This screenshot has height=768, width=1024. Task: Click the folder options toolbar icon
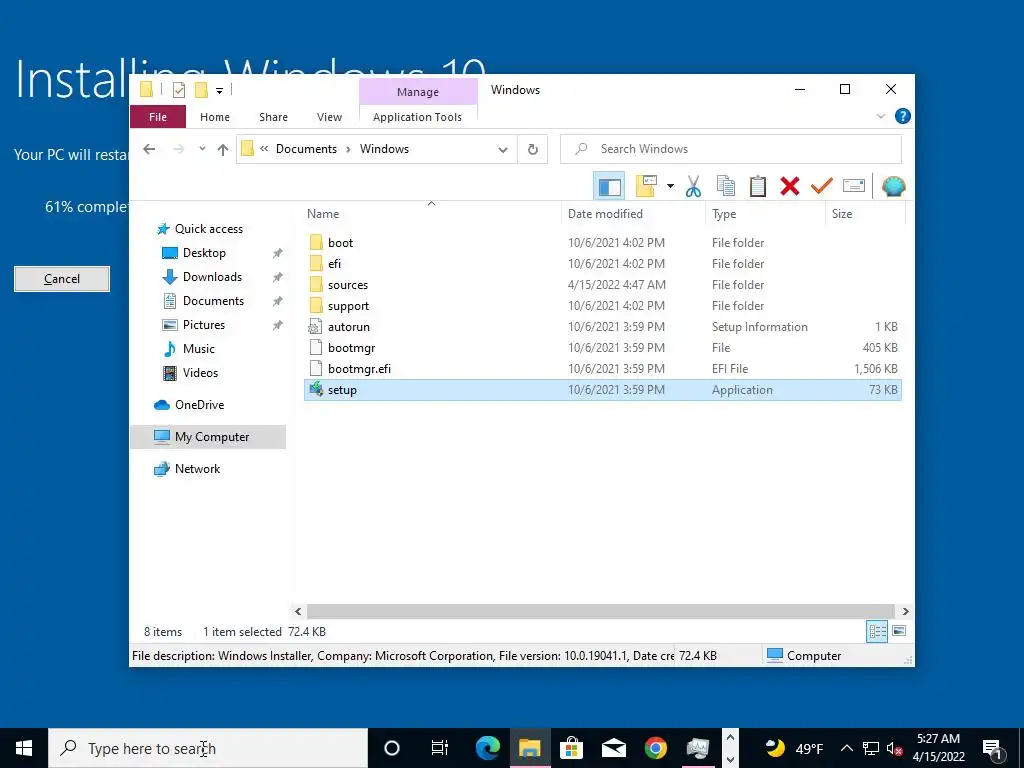pyautogui.click(x=647, y=187)
